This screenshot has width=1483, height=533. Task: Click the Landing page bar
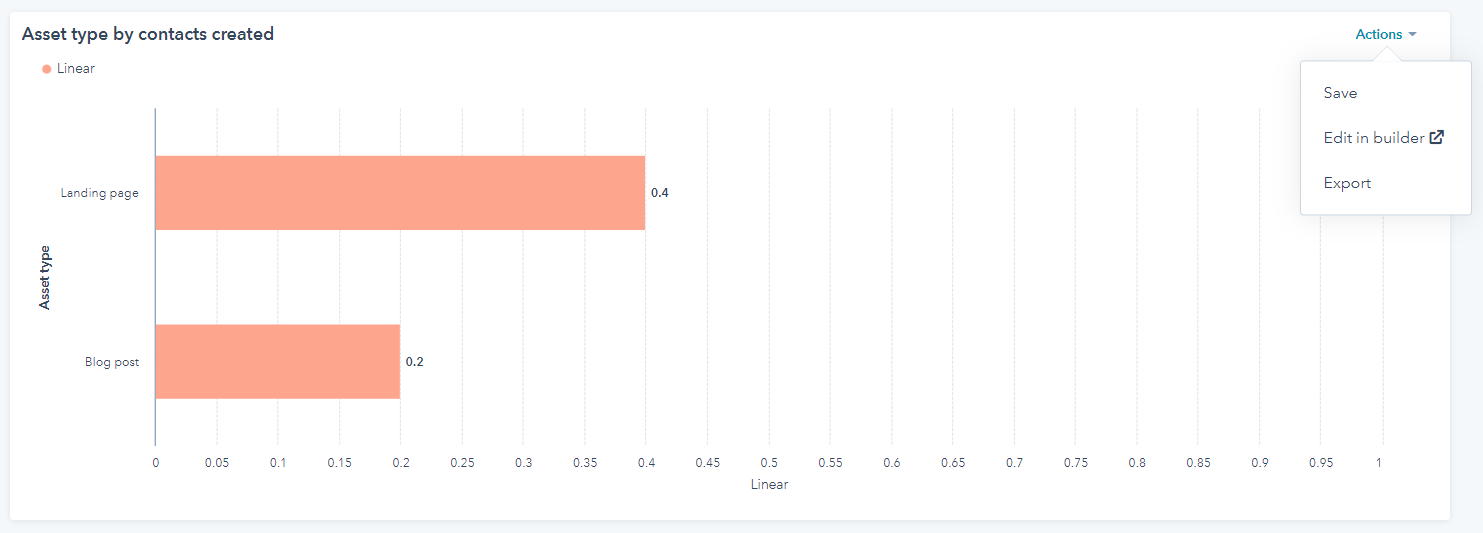[400, 193]
